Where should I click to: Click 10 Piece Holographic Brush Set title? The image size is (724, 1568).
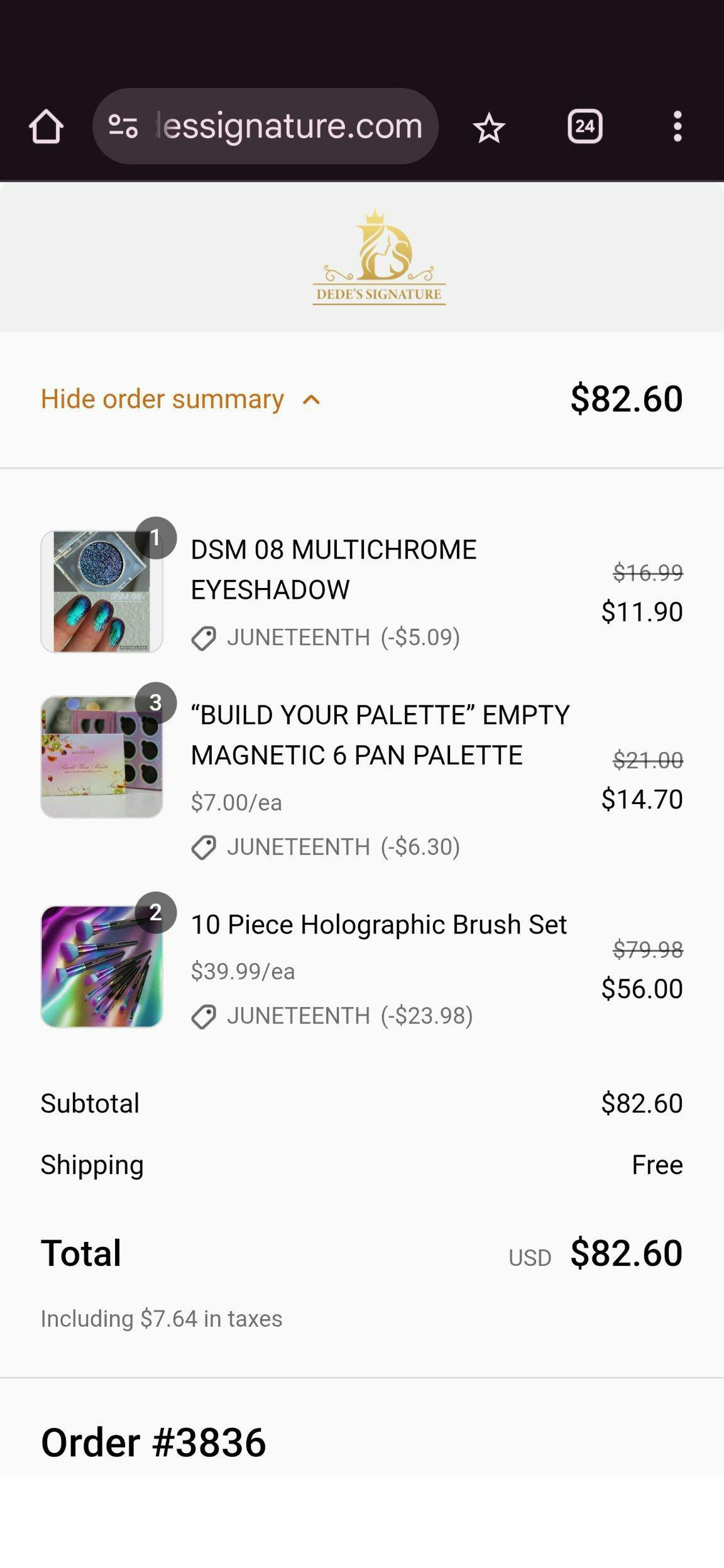click(378, 925)
